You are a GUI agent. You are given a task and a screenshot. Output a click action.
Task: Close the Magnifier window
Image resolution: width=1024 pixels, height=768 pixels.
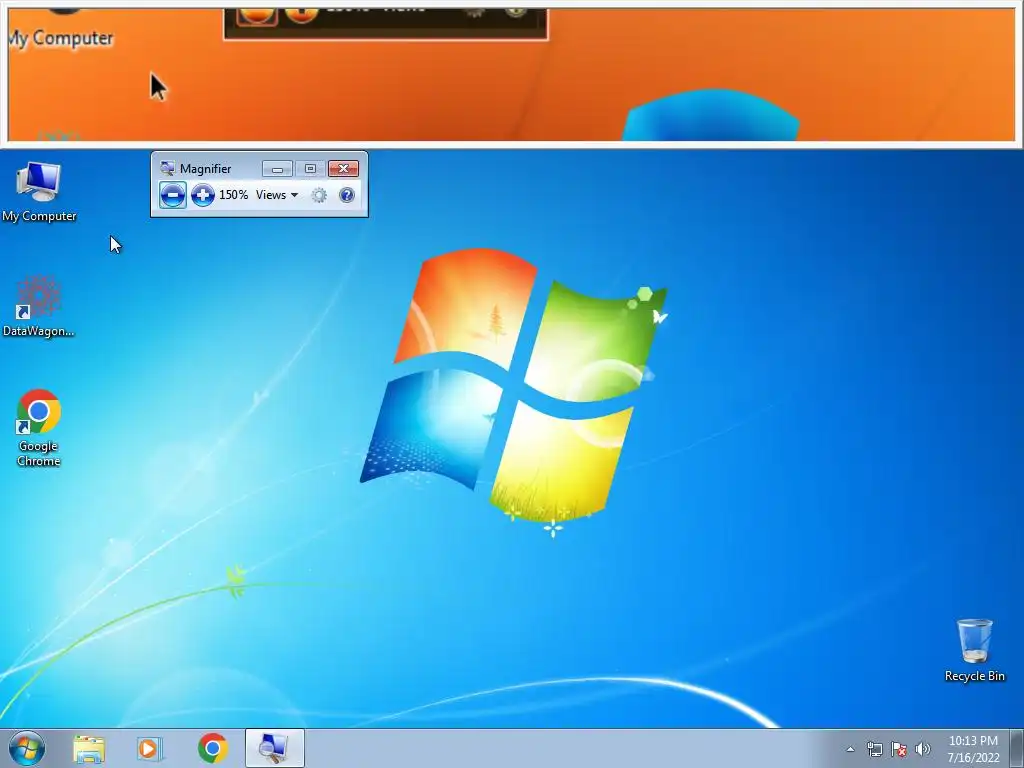(x=344, y=169)
